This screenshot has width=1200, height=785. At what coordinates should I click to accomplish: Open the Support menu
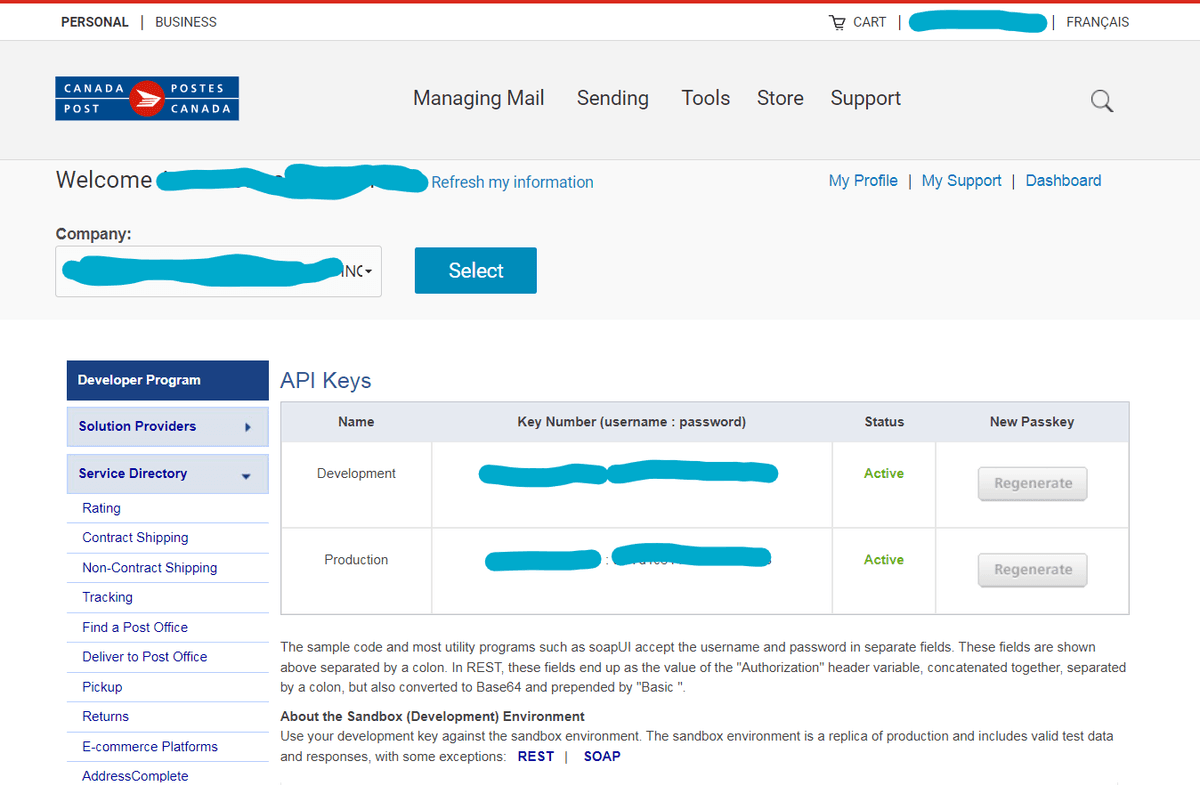pos(866,98)
